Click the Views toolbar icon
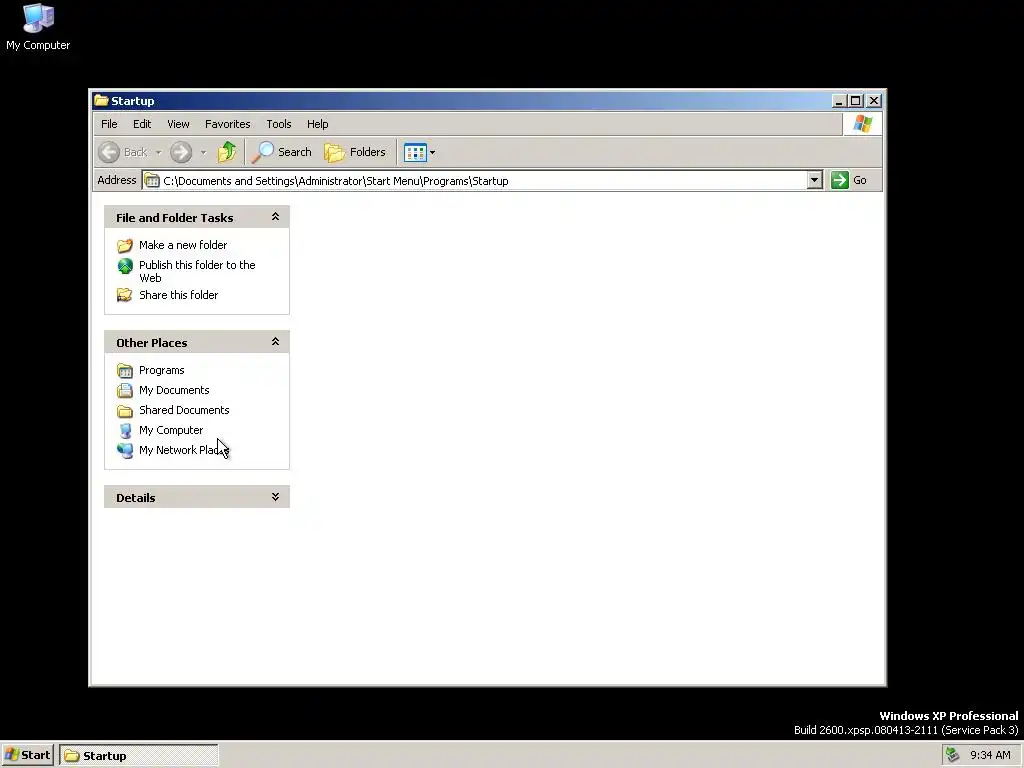Image resolution: width=1024 pixels, height=768 pixels. 415,152
